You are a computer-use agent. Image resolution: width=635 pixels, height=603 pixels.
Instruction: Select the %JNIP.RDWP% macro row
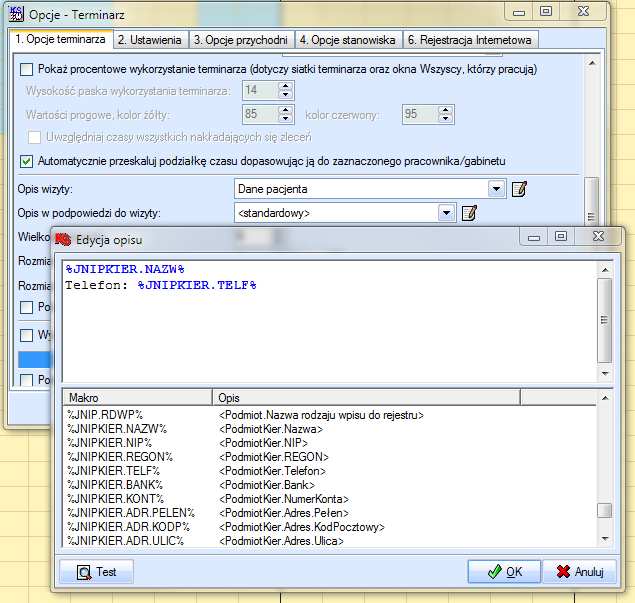click(330, 415)
